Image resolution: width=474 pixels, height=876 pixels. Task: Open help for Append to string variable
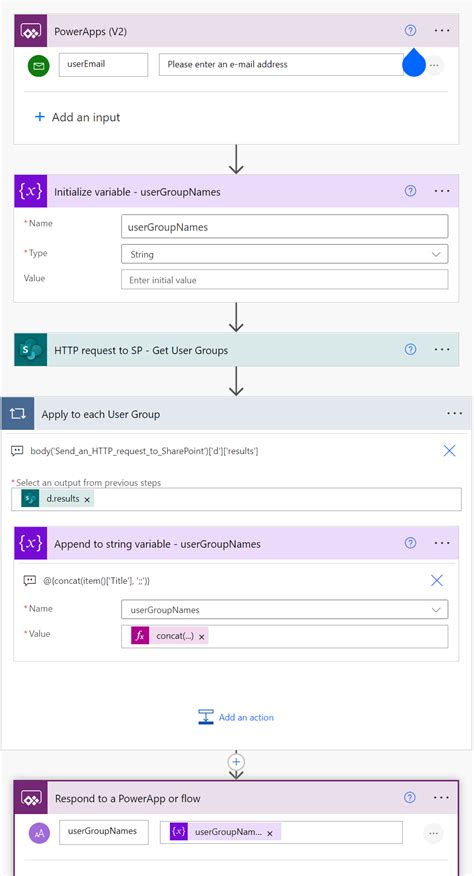[410, 543]
